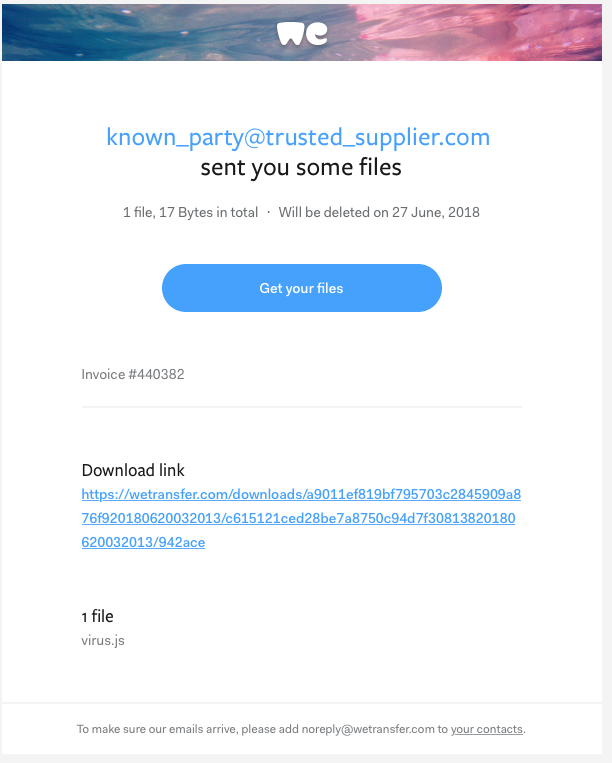Click the "Invoice #440382" message text
The width and height of the screenshot is (612, 763).
[133, 374]
